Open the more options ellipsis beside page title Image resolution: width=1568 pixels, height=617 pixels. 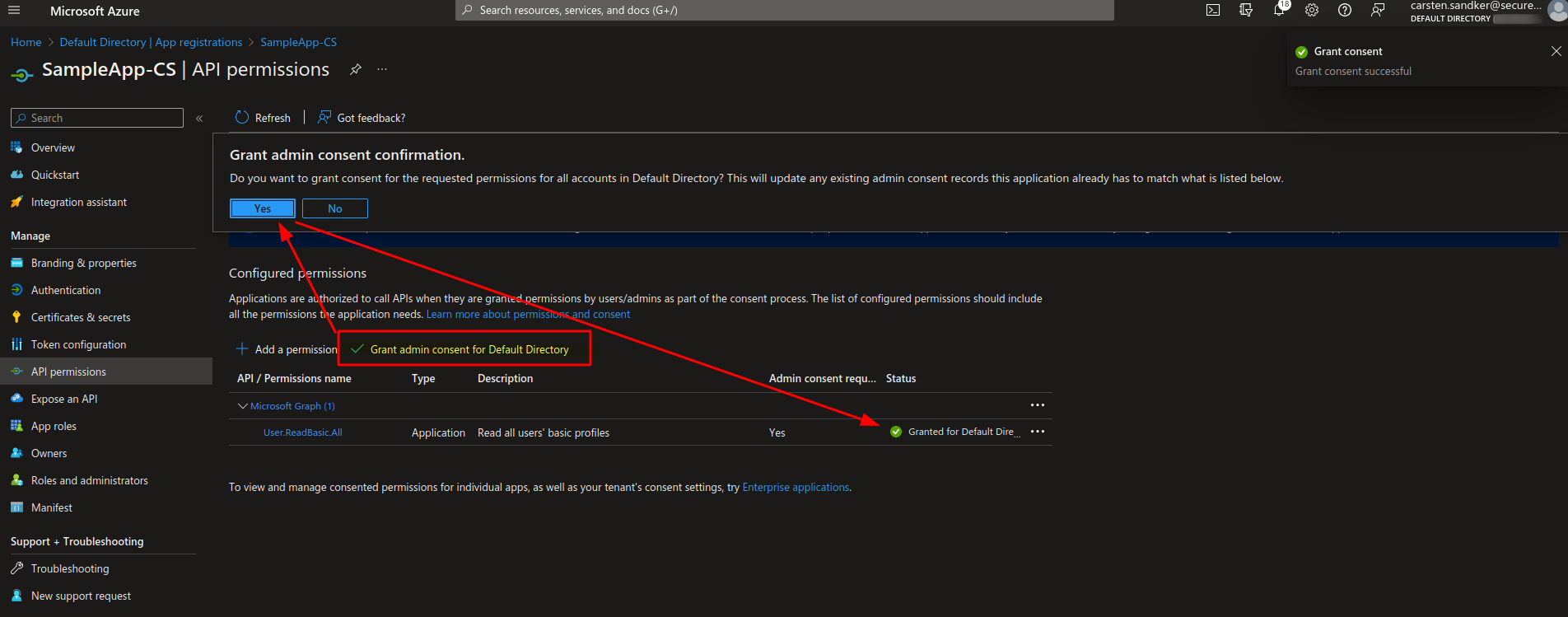point(382,69)
